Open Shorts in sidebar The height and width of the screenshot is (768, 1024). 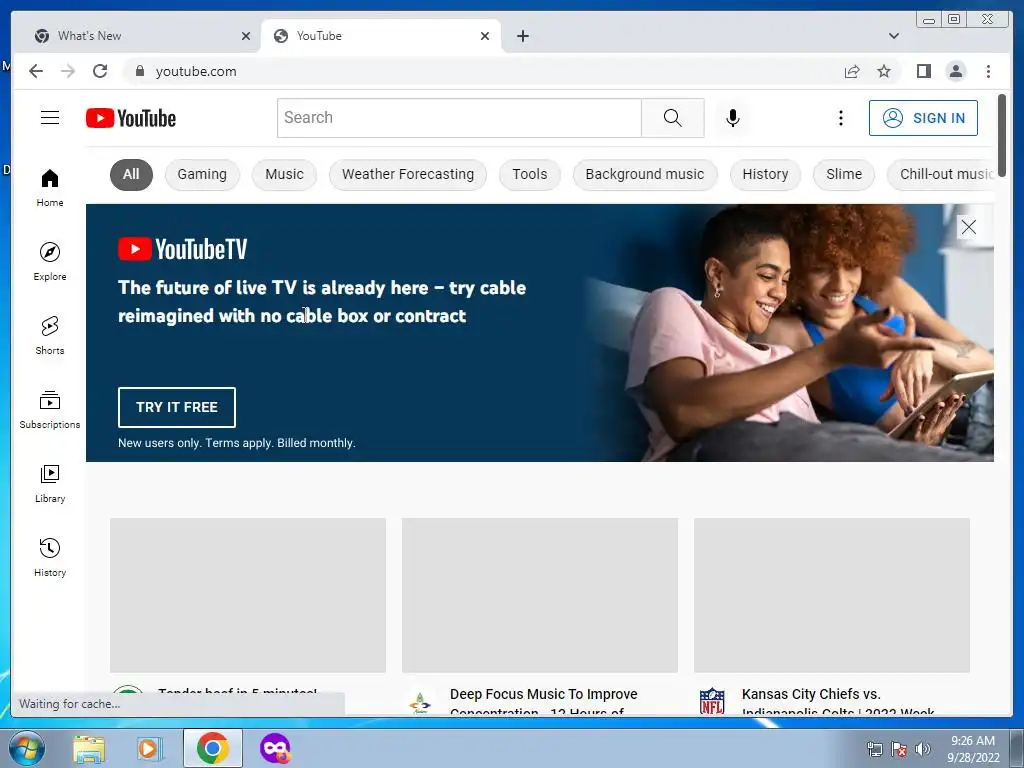pos(50,336)
